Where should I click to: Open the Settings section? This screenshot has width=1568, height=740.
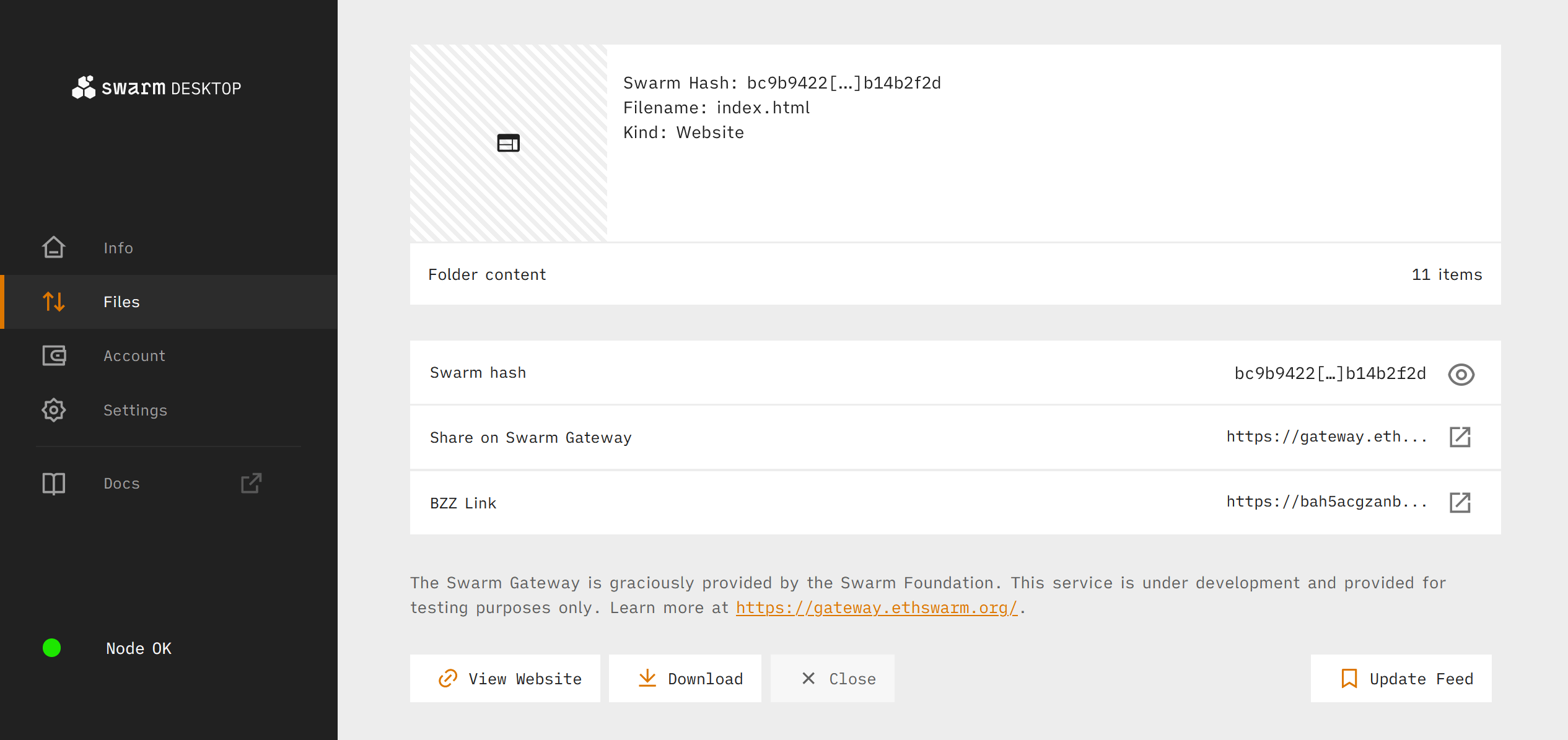(169, 410)
